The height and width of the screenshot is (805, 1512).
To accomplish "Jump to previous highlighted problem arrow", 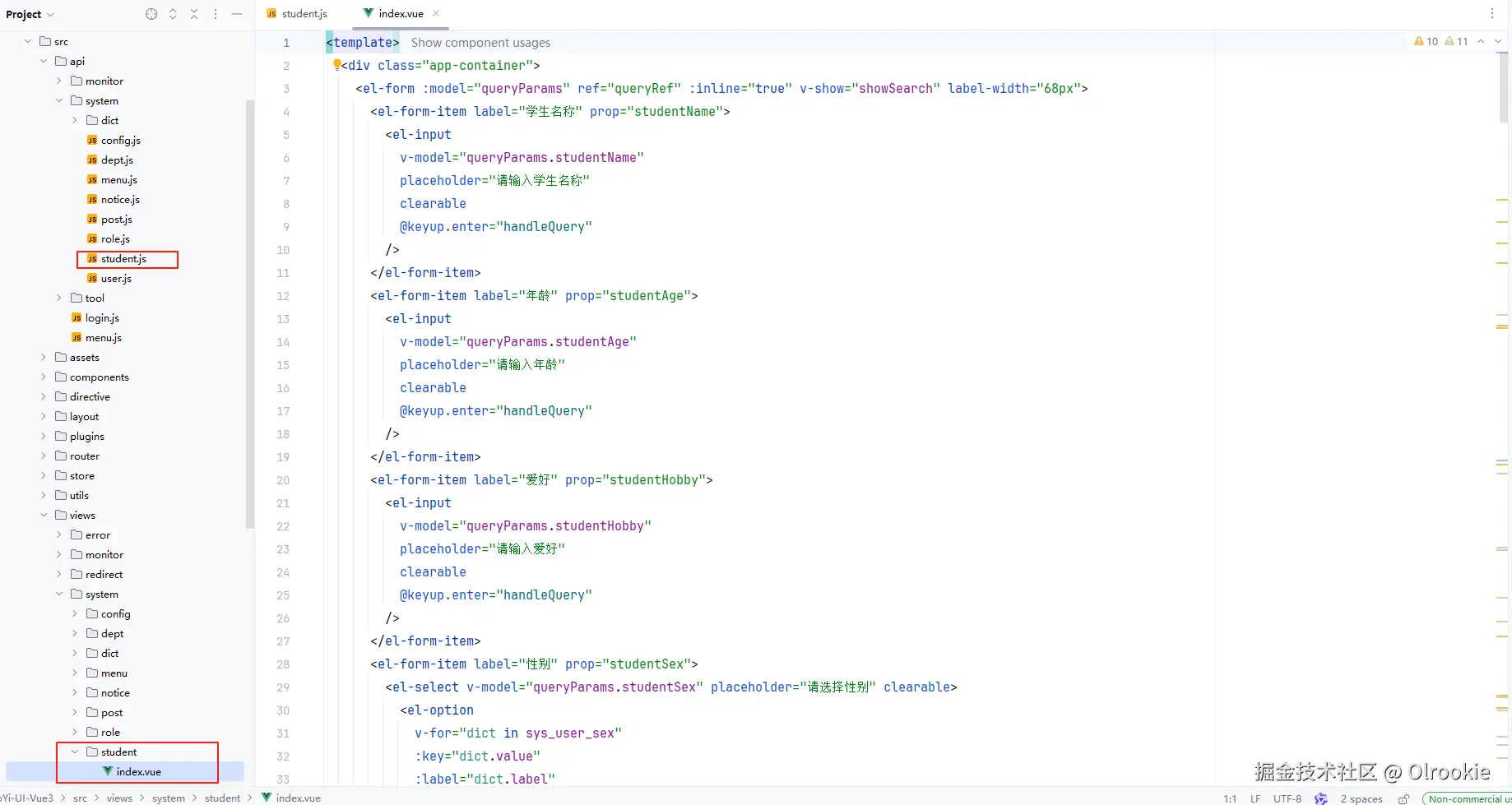I will 1481,41.
